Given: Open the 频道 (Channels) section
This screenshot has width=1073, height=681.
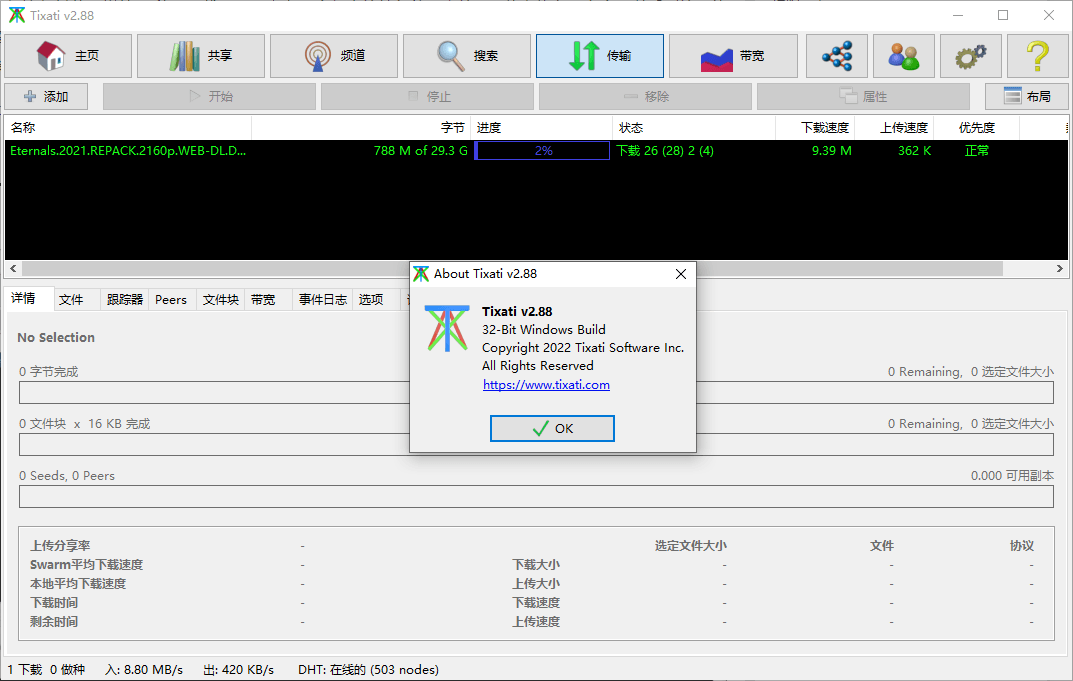Looking at the screenshot, I should [x=333, y=56].
